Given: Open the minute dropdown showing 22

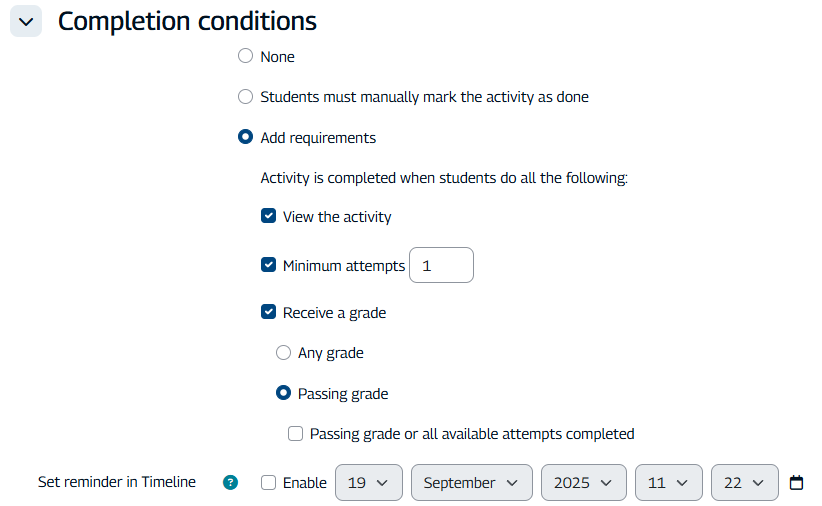Looking at the screenshot, I should (744, 483).
